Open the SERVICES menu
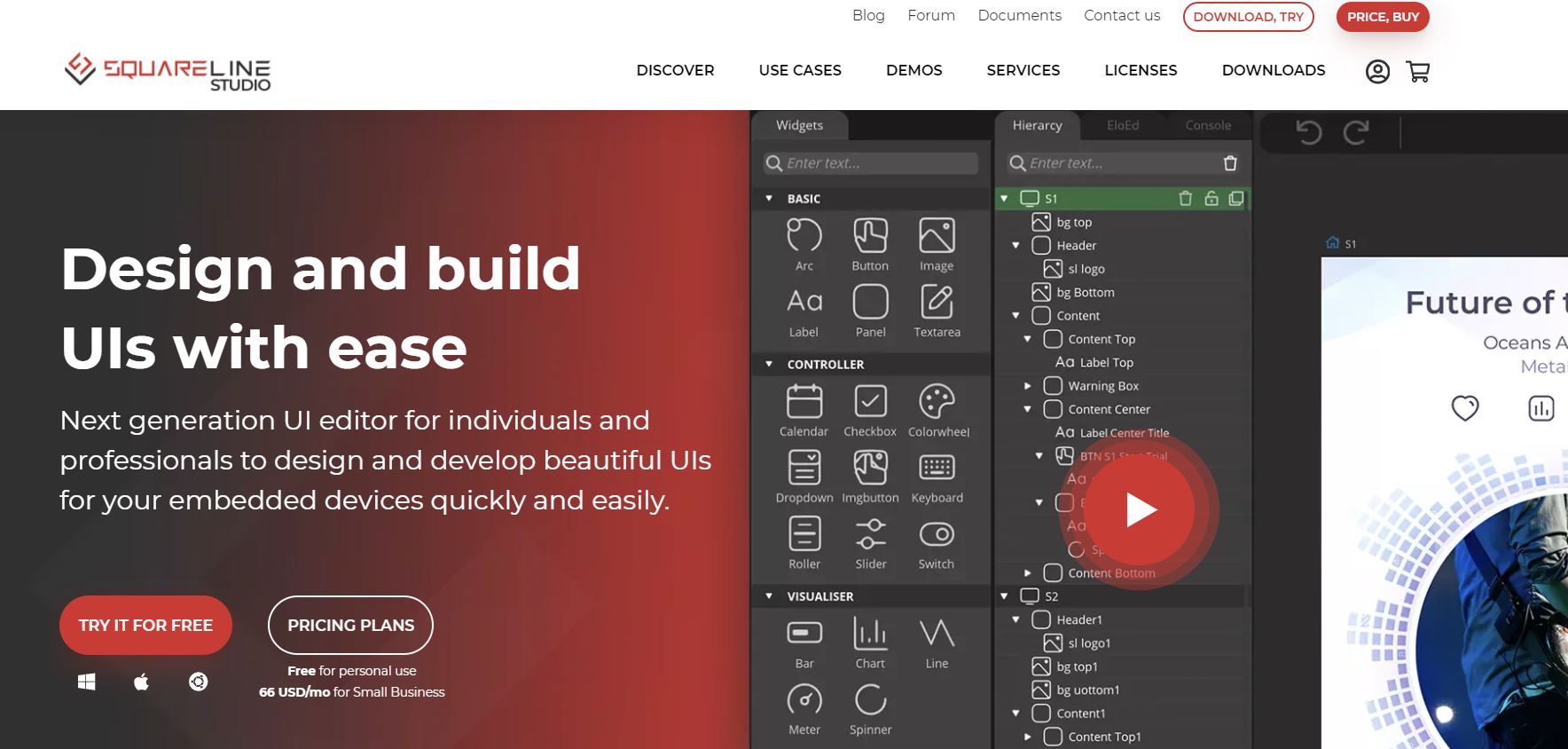This screenshot has width=1568, height=749. (x=1023, y=70)
